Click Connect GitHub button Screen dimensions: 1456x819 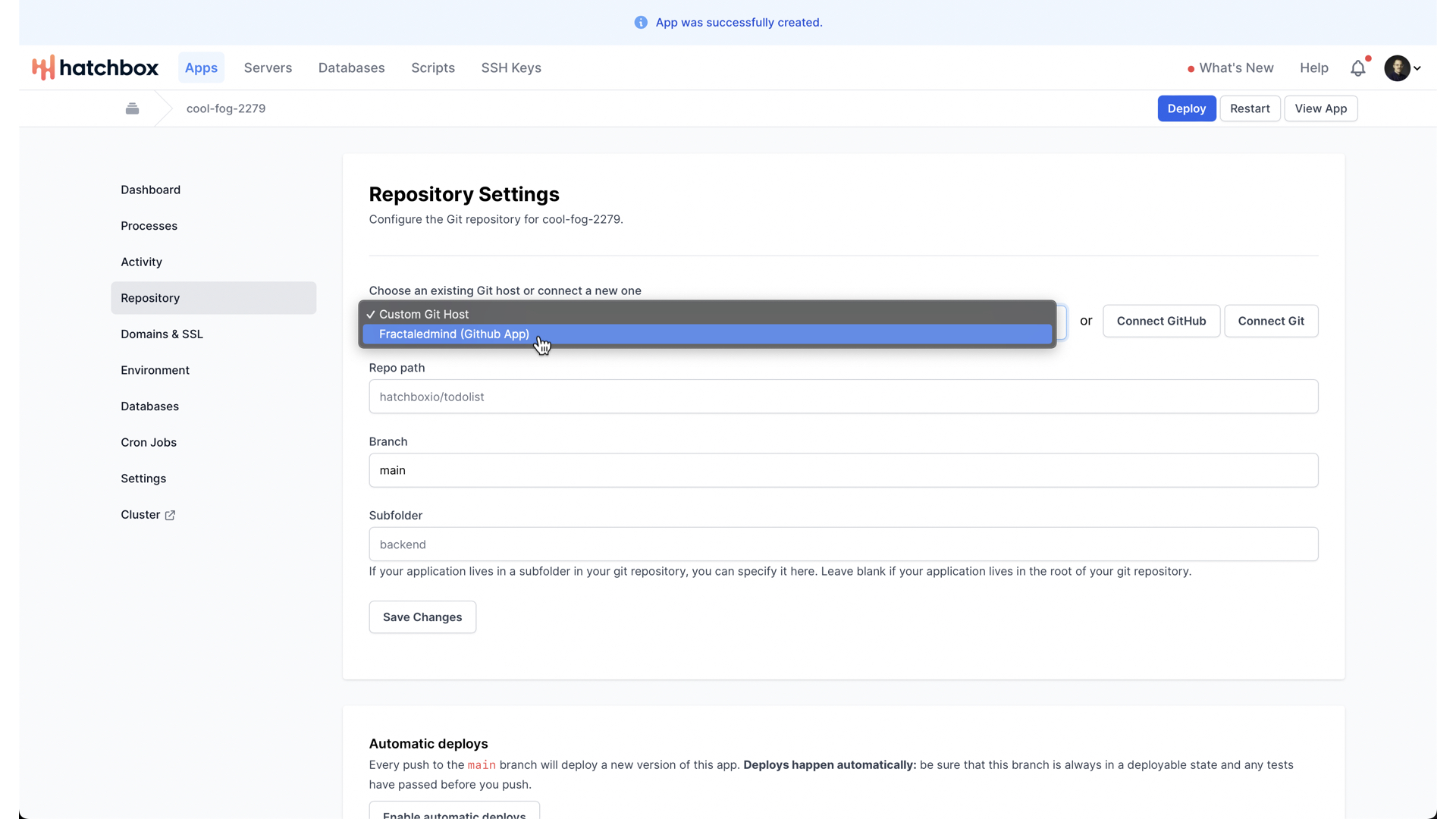(1161, 322)
